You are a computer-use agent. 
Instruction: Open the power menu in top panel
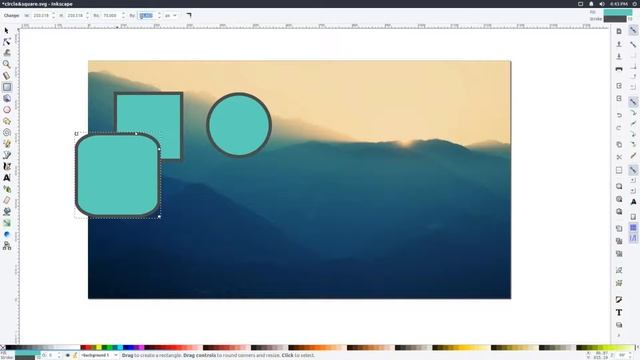[636, 4]
